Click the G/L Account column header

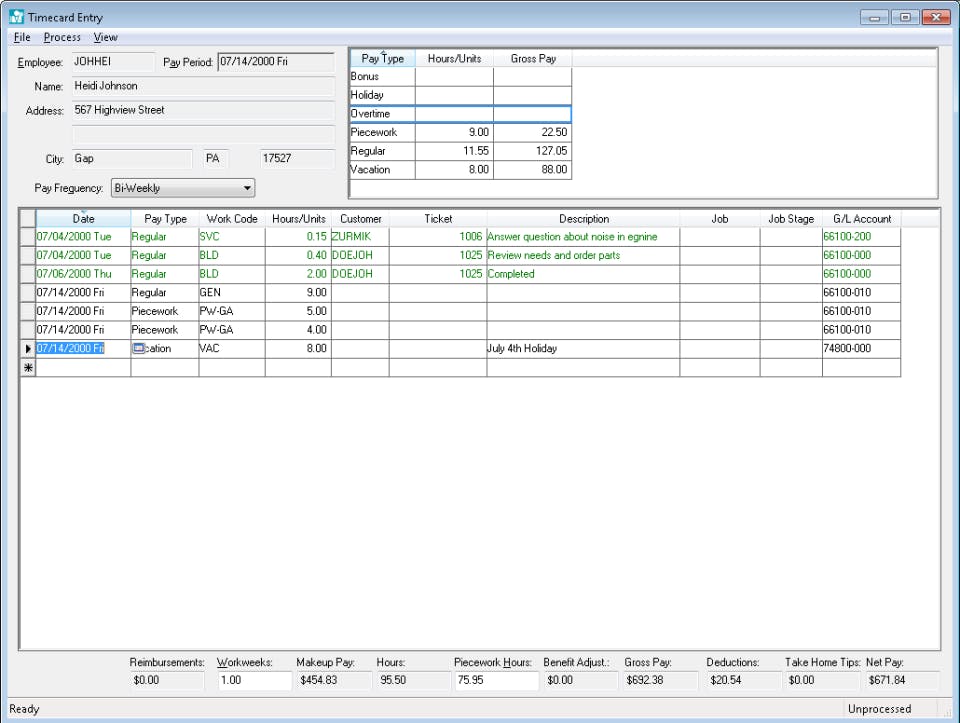pyautogui.click(x=861, y=219)
